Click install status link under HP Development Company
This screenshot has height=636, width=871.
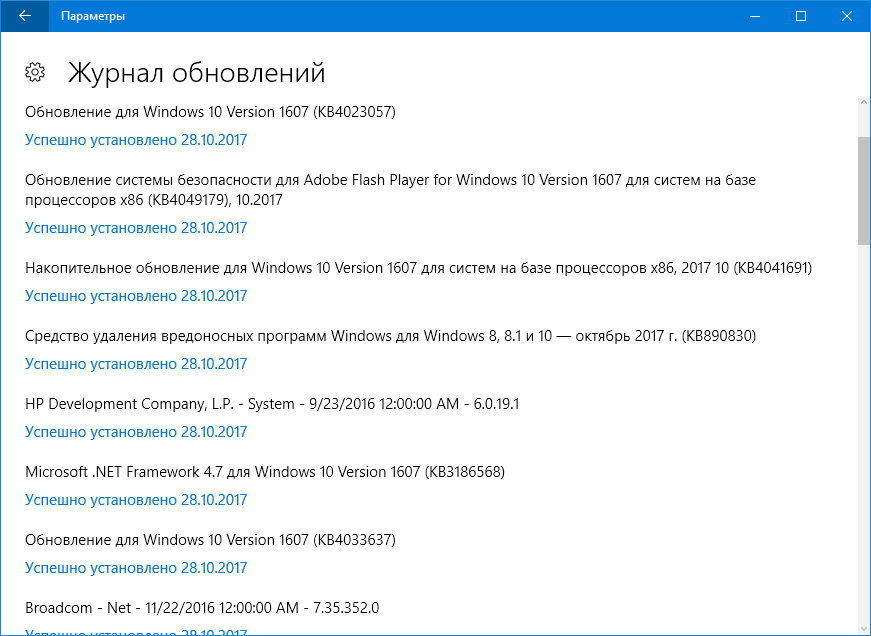click(x=136, y=432)
